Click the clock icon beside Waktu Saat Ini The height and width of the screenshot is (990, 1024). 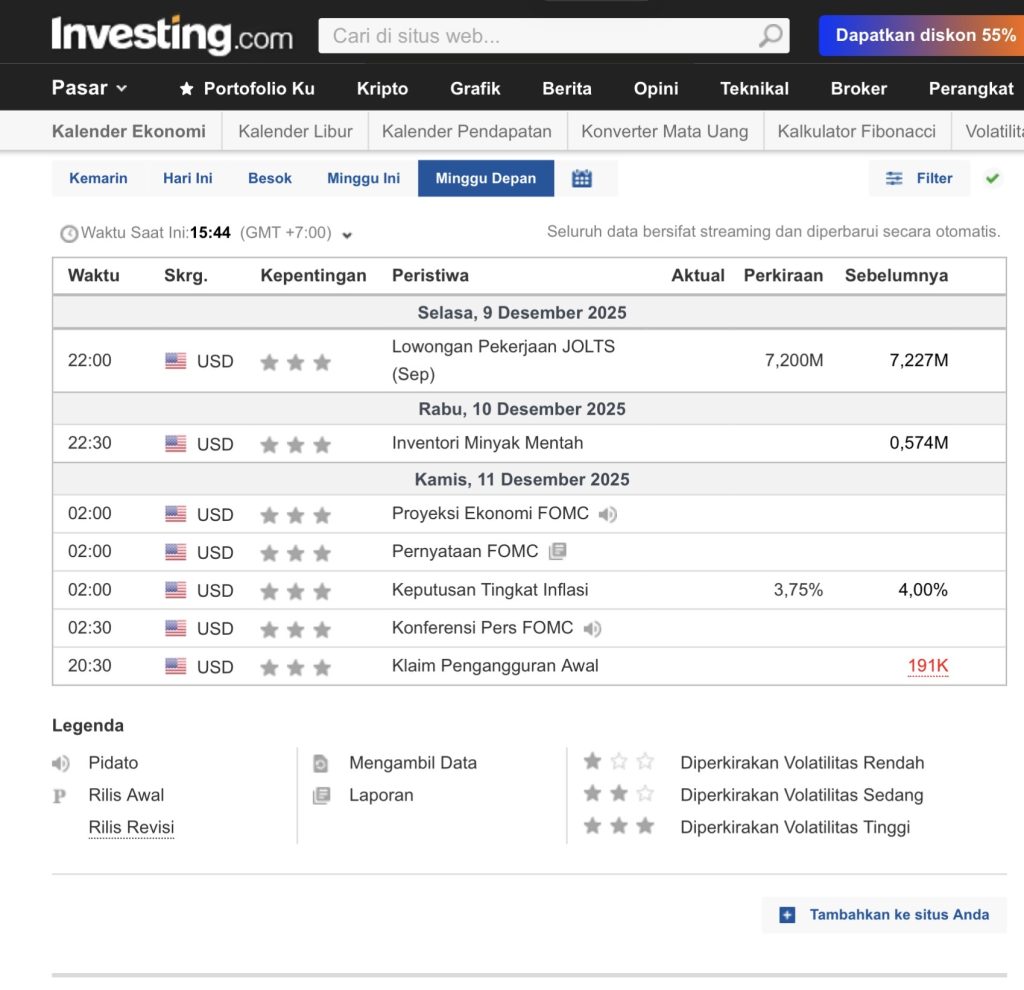click(x=68, y=233)
